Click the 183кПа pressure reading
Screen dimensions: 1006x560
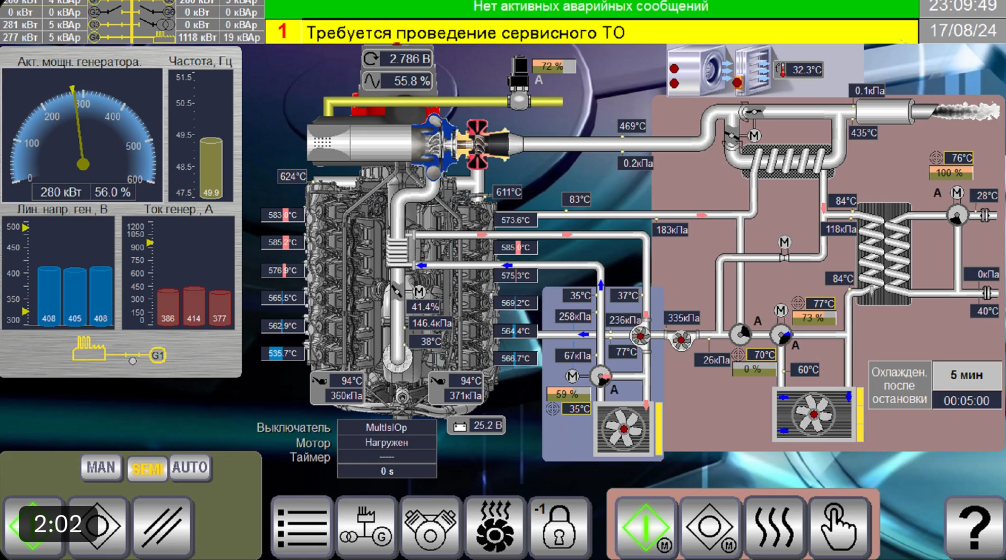click(x=671, y=230)
